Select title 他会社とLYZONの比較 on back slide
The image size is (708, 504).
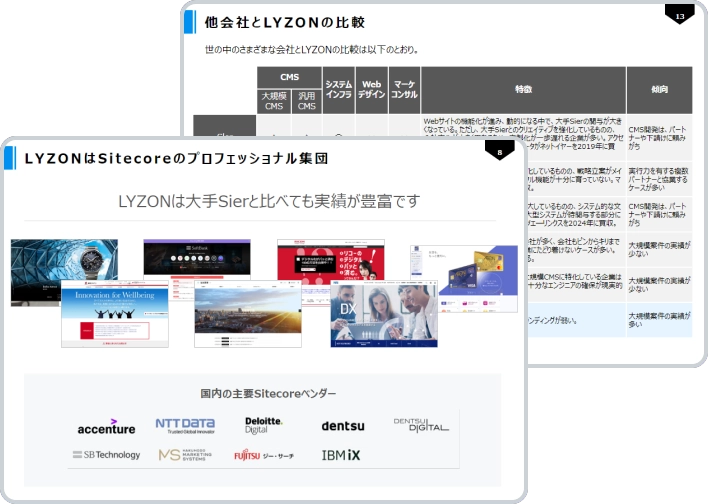click(x=284, y=22)
